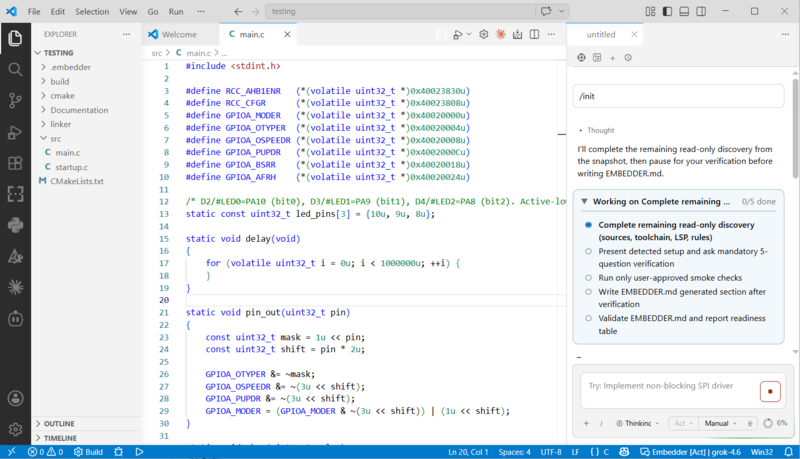Click the remote window icon in status bar
The image size is (800, 459).
click(x=11, y=452)
